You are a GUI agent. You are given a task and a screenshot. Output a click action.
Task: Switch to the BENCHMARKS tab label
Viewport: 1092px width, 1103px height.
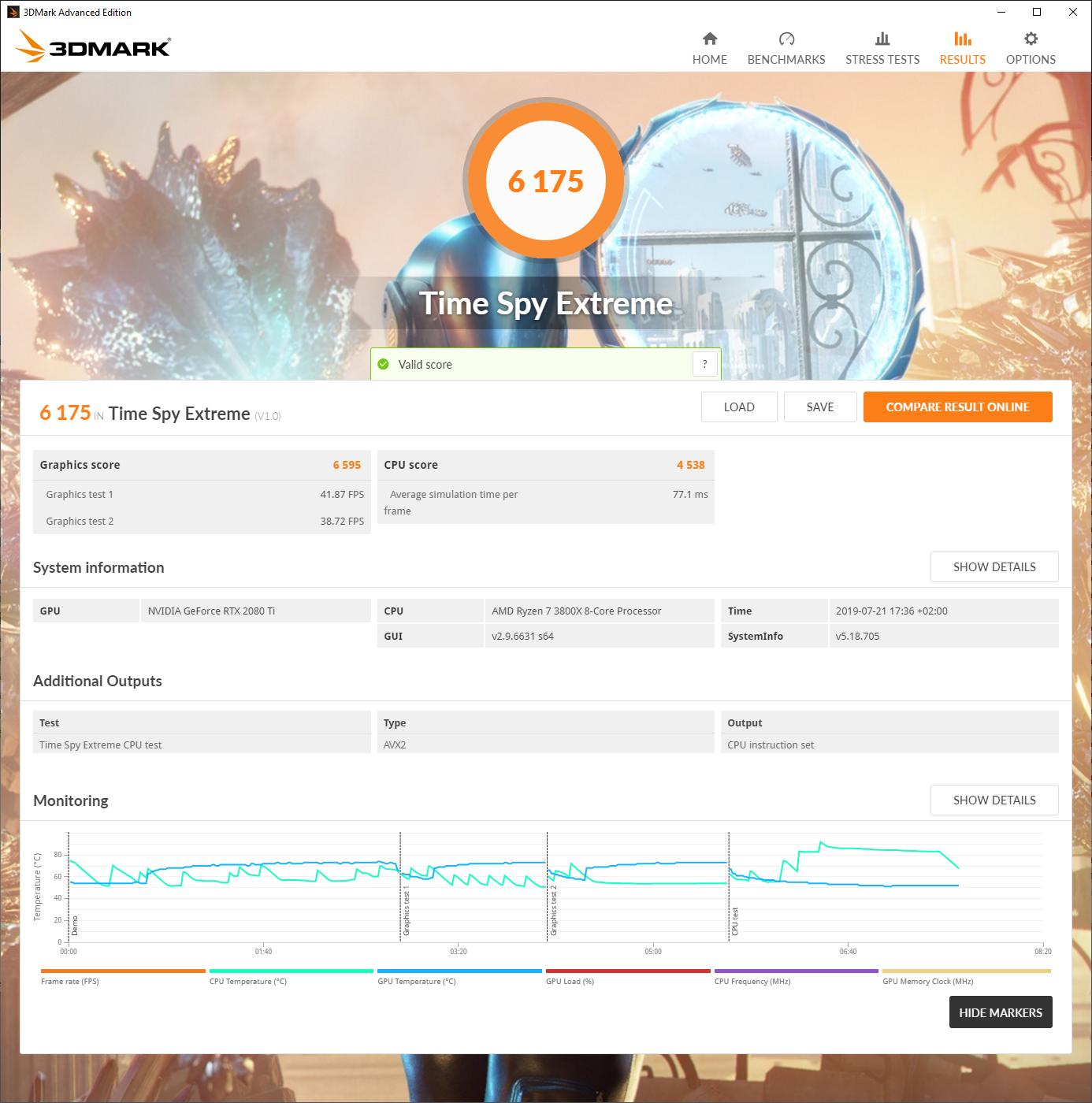[786, 60]
